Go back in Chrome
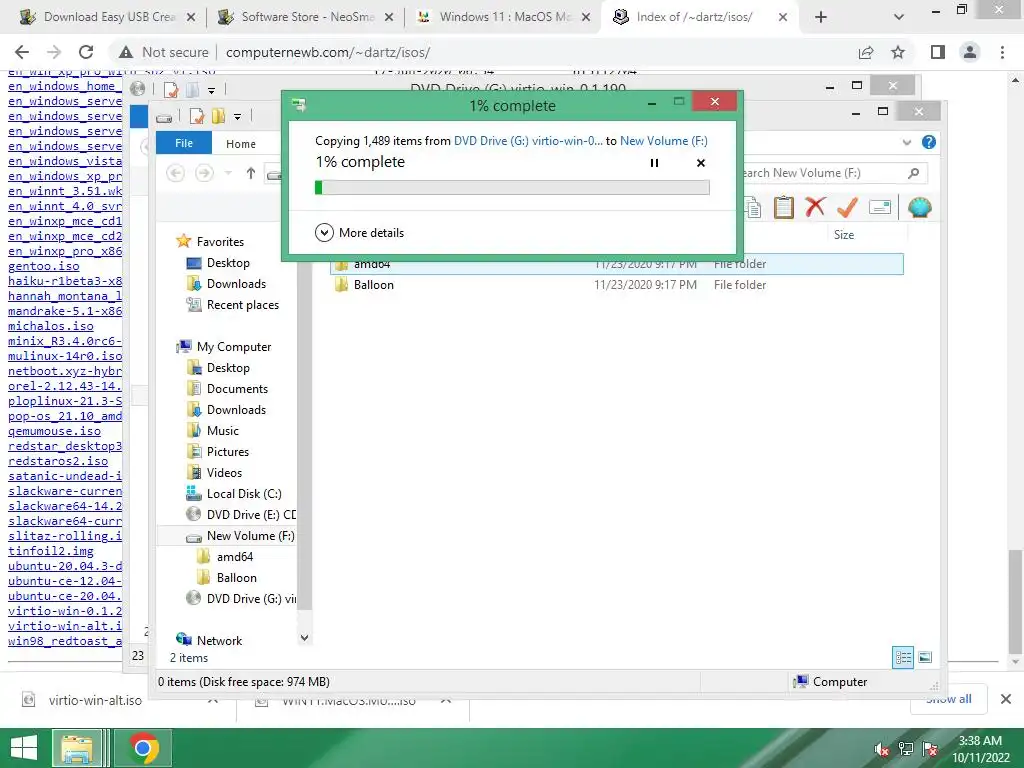 tap(22, 52)
